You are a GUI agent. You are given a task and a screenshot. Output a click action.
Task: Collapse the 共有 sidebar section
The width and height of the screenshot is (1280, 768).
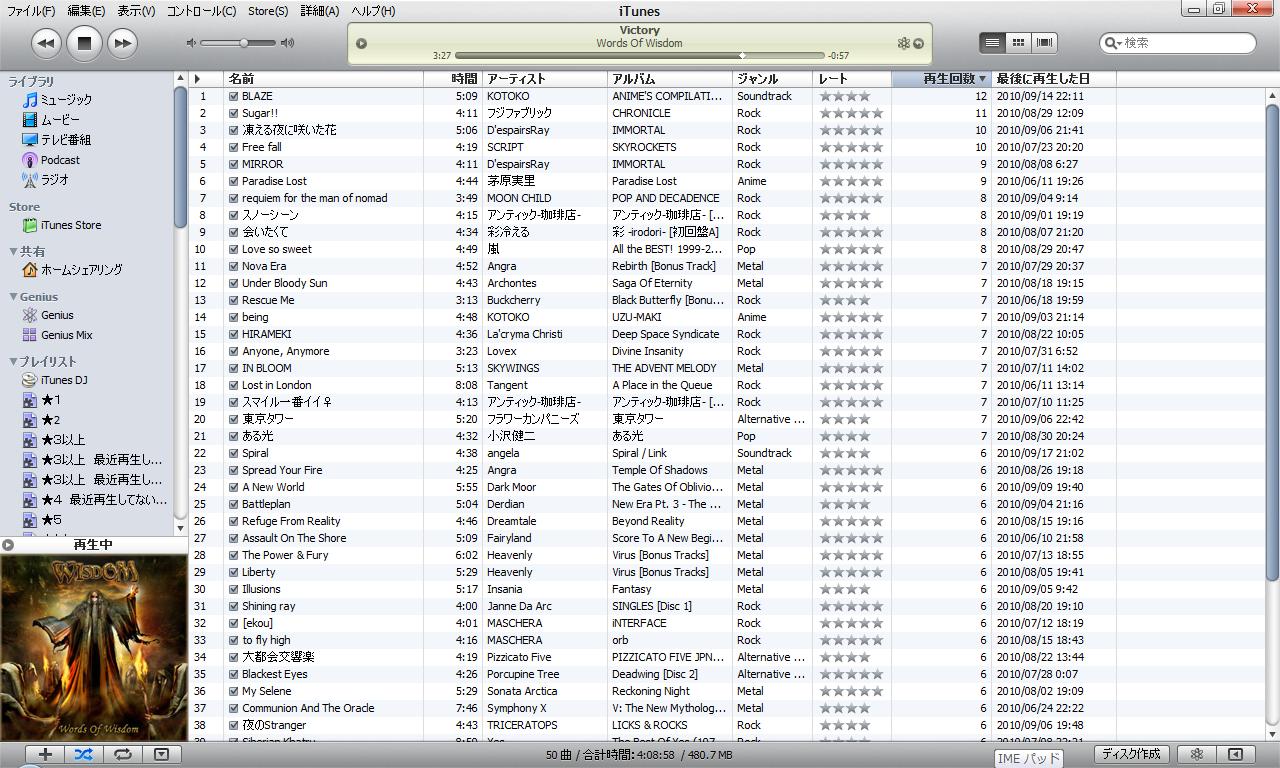point(13,252)
